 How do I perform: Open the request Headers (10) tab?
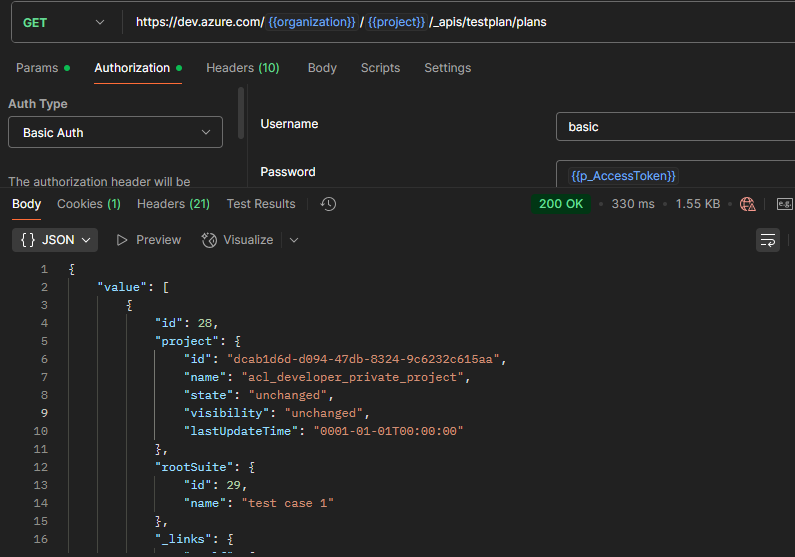242,68
